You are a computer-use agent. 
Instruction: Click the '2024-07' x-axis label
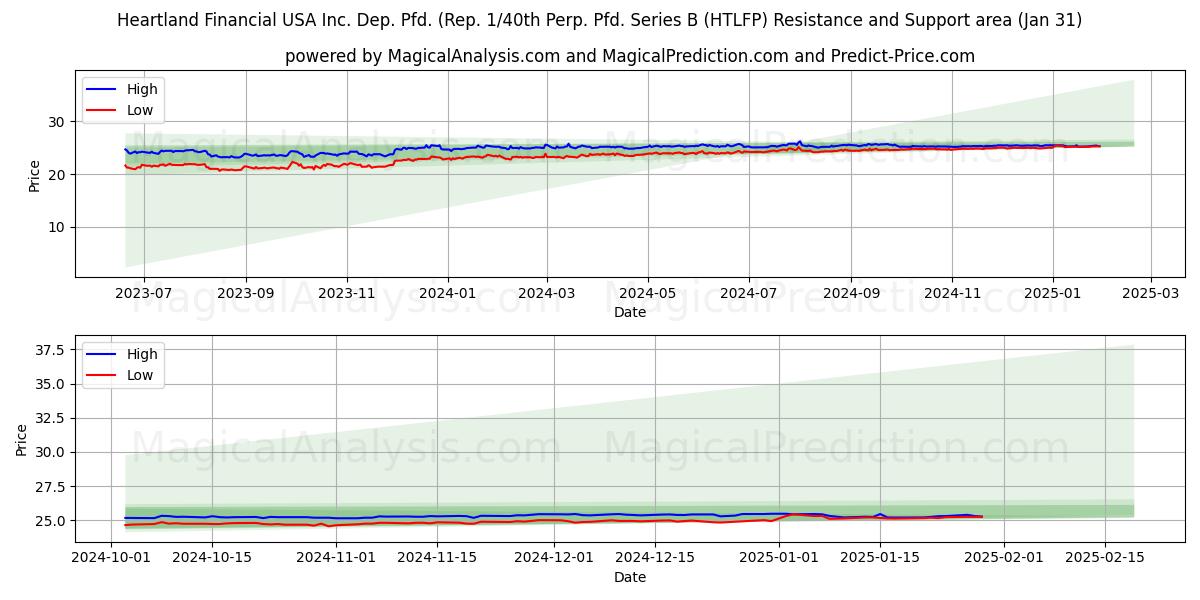pyautogui.click(x=749, y=295)
